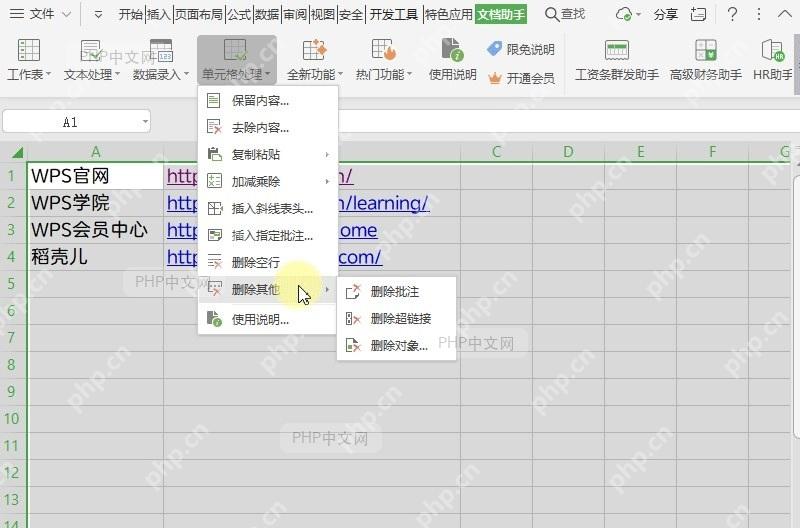The image size is (800, 528).
Task: Expand the name box A1 dropdown
Action: [145, 121]
